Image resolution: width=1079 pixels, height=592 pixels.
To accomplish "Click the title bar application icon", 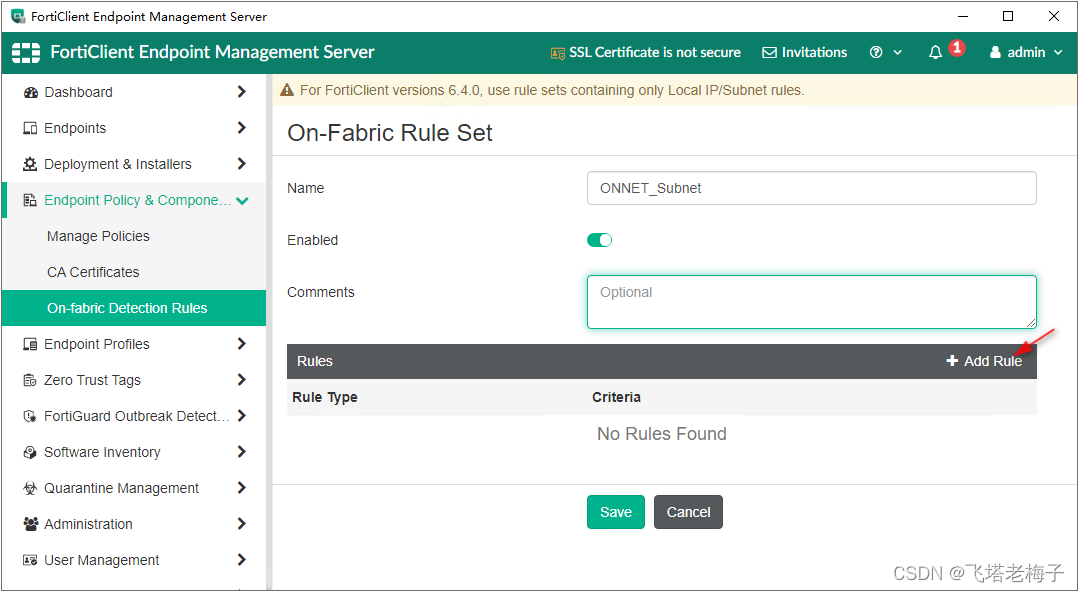I will tap(19, 16).
